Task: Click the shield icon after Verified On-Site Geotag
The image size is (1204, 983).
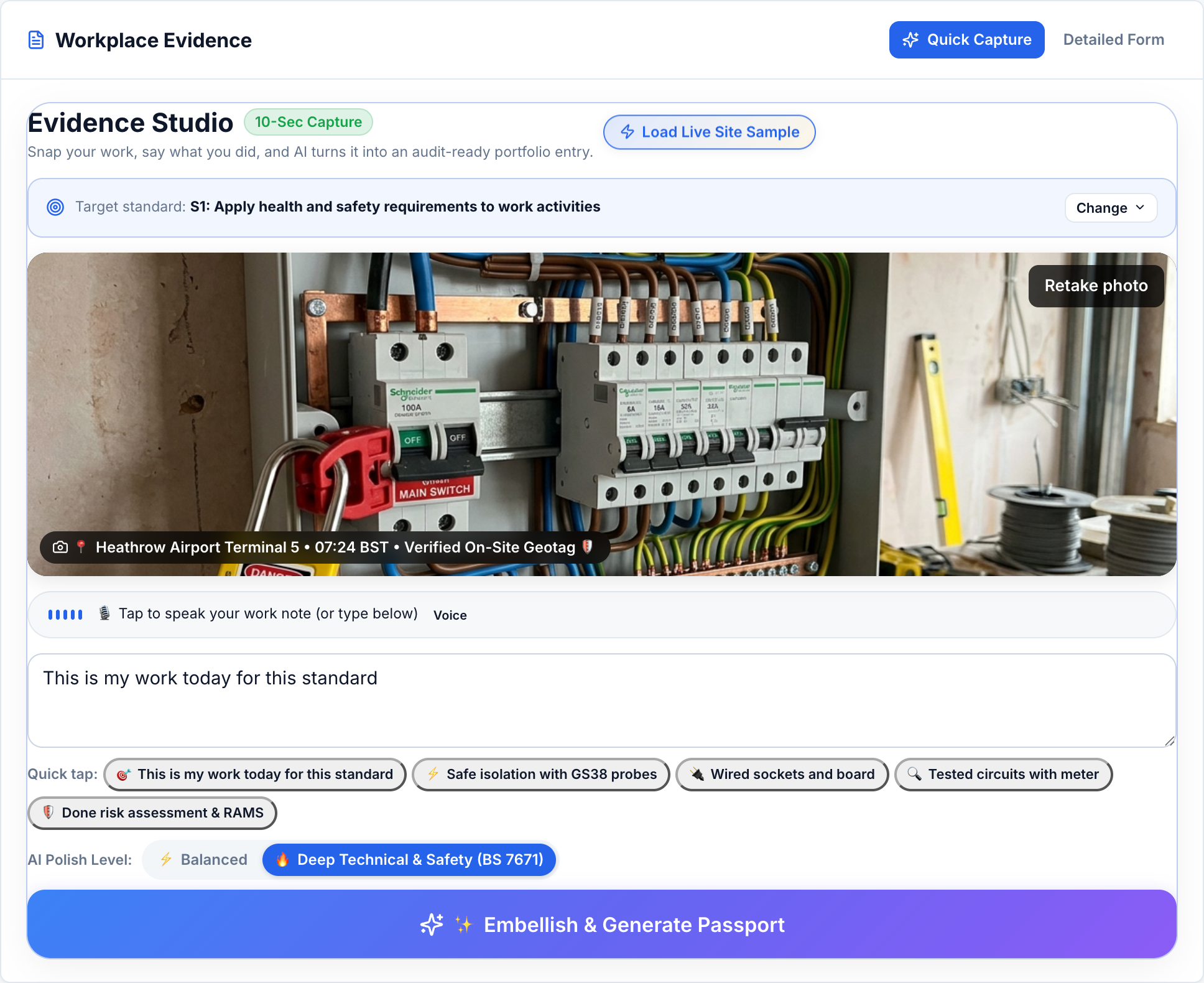Action: pyautogui.click(x=587, y=547)
